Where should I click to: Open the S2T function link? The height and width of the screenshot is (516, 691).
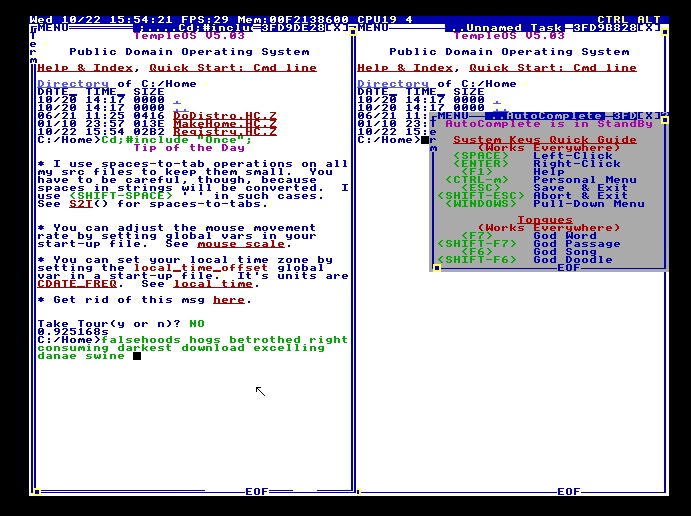click(x=81, y=204)
